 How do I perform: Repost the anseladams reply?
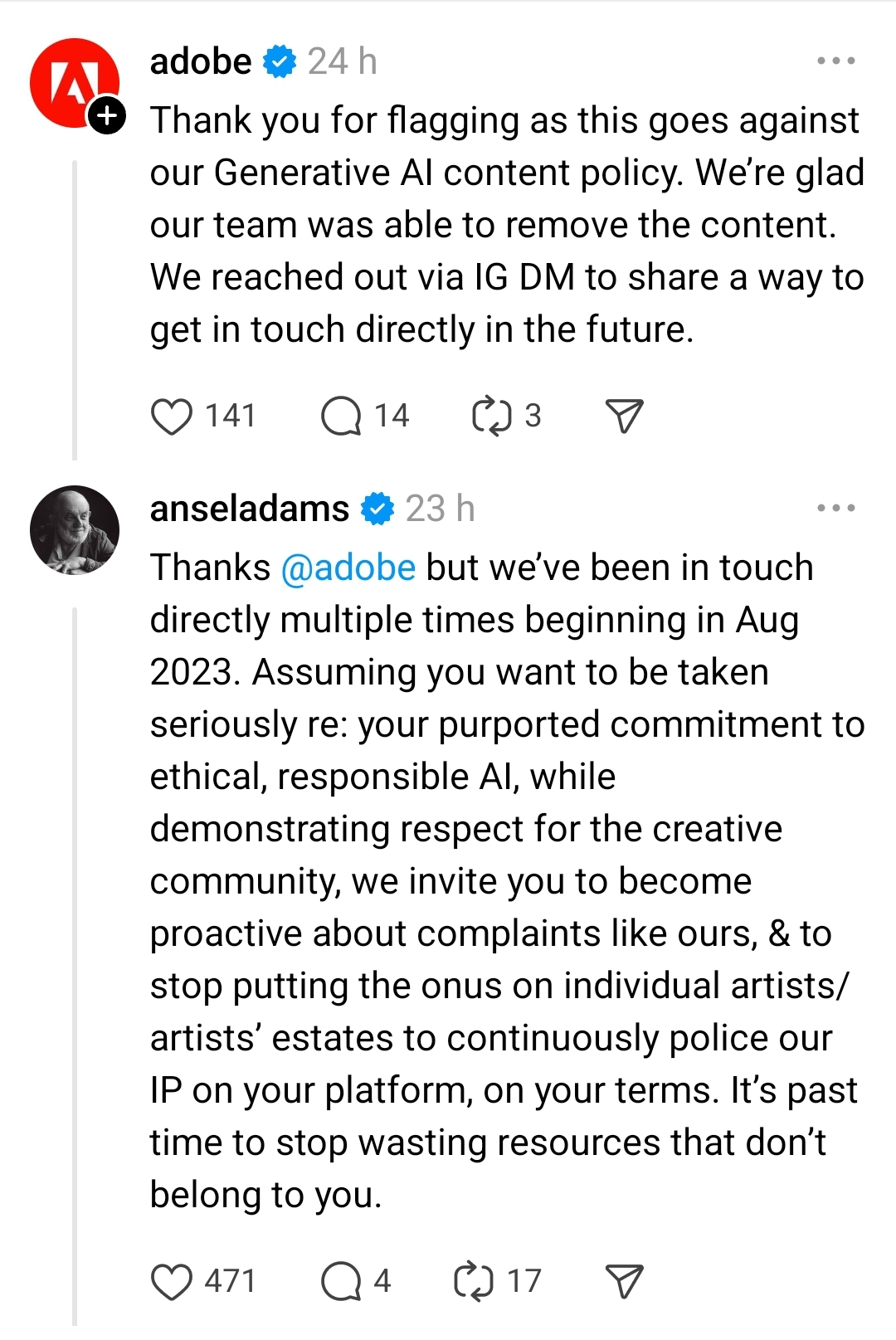474,1282
